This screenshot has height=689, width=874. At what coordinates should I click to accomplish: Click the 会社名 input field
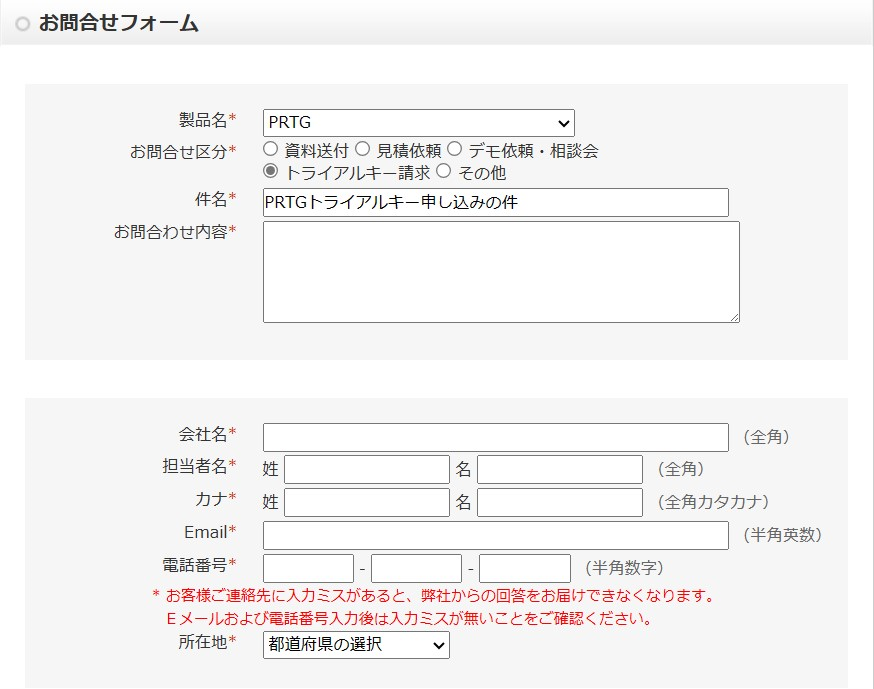click(496, 437)
